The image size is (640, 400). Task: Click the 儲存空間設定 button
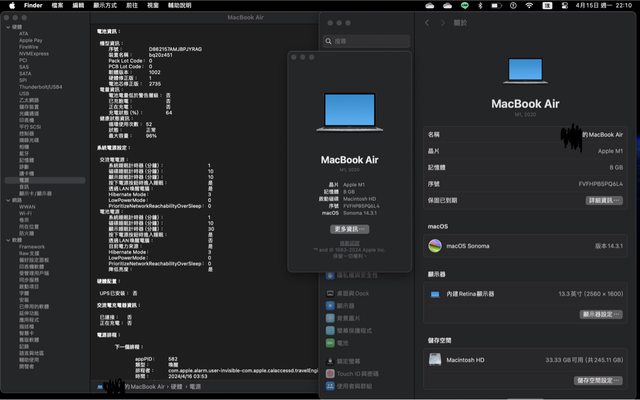point(601,380)
